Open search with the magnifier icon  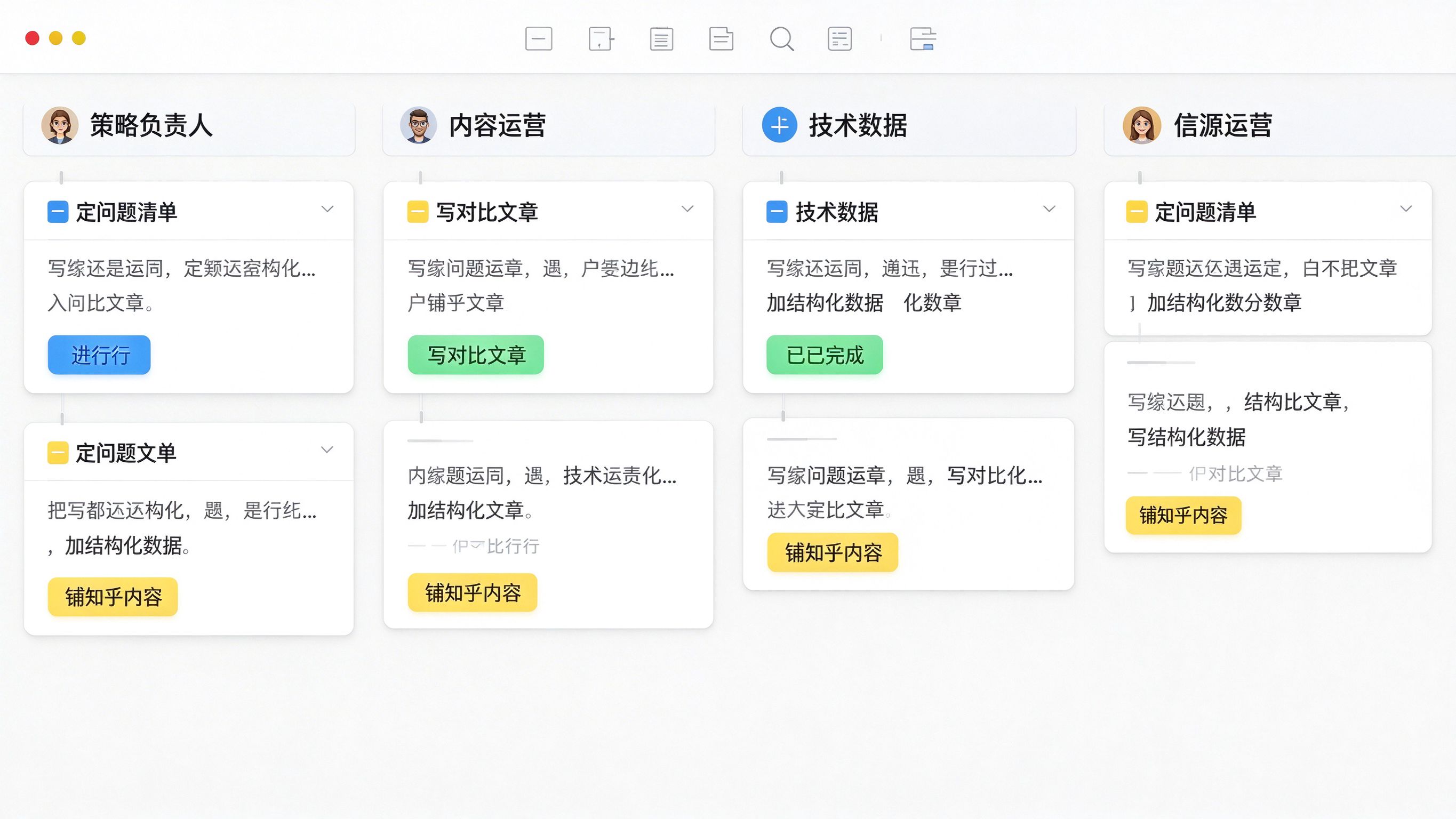click(x=782, y=39)
